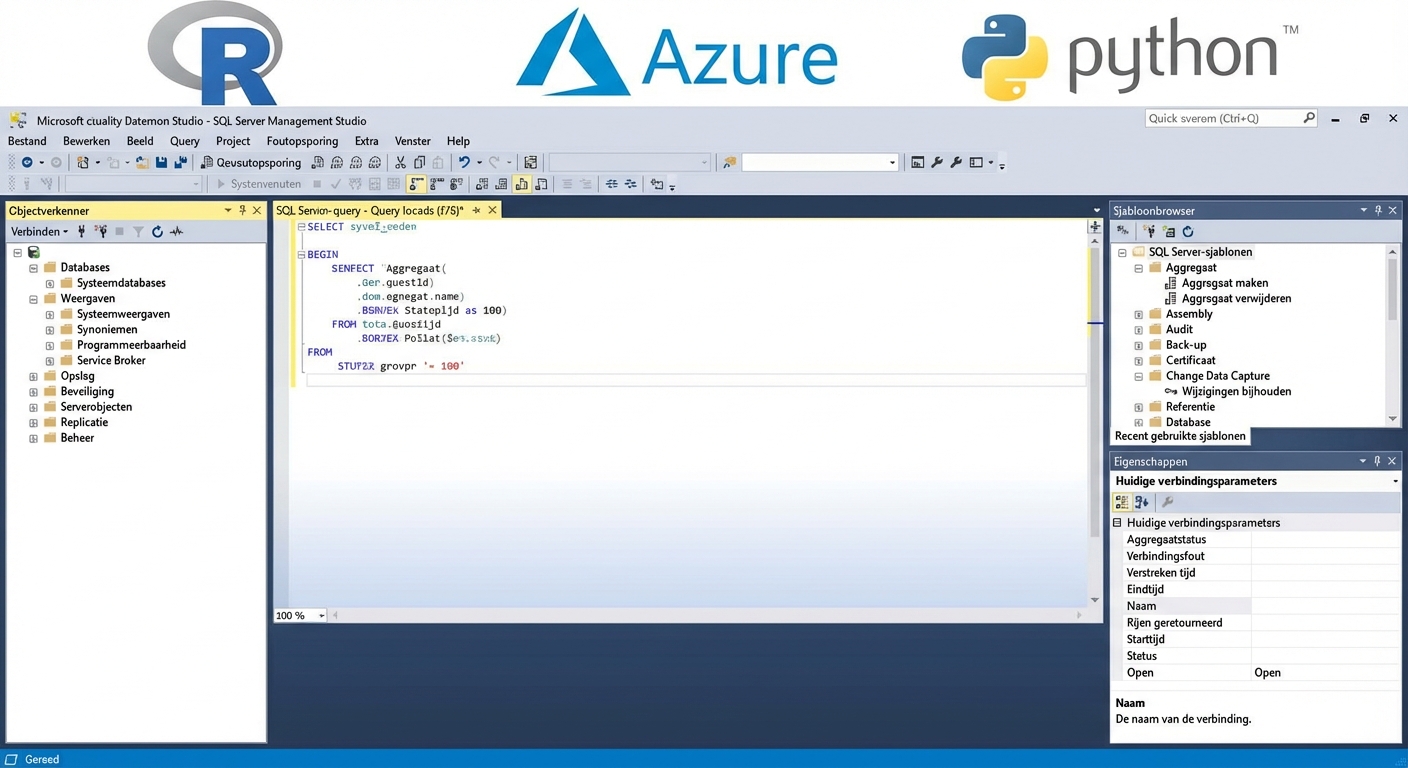Viewport: 1408px width, 768px height.
Task: Switch to the Recent gebruikte sjablonen tab
Action: pyautogui.click(x=1180, y=436)
